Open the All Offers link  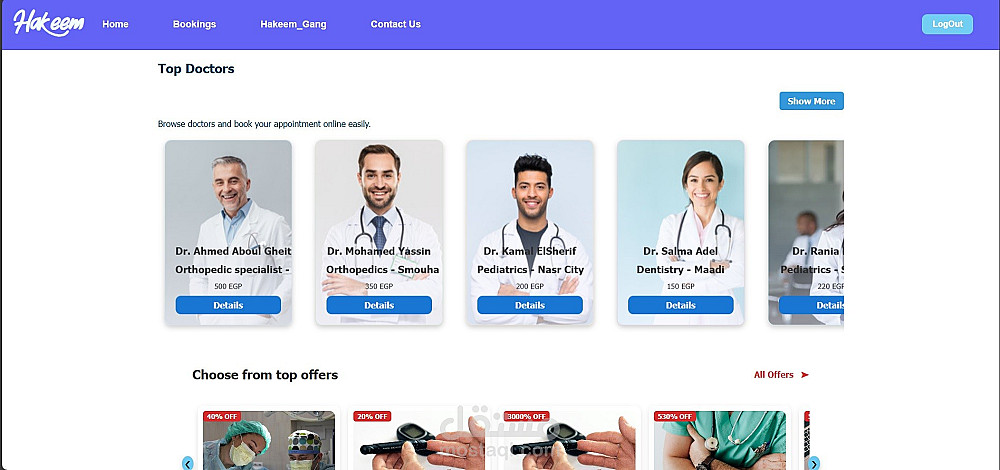(x=774, y=375)
